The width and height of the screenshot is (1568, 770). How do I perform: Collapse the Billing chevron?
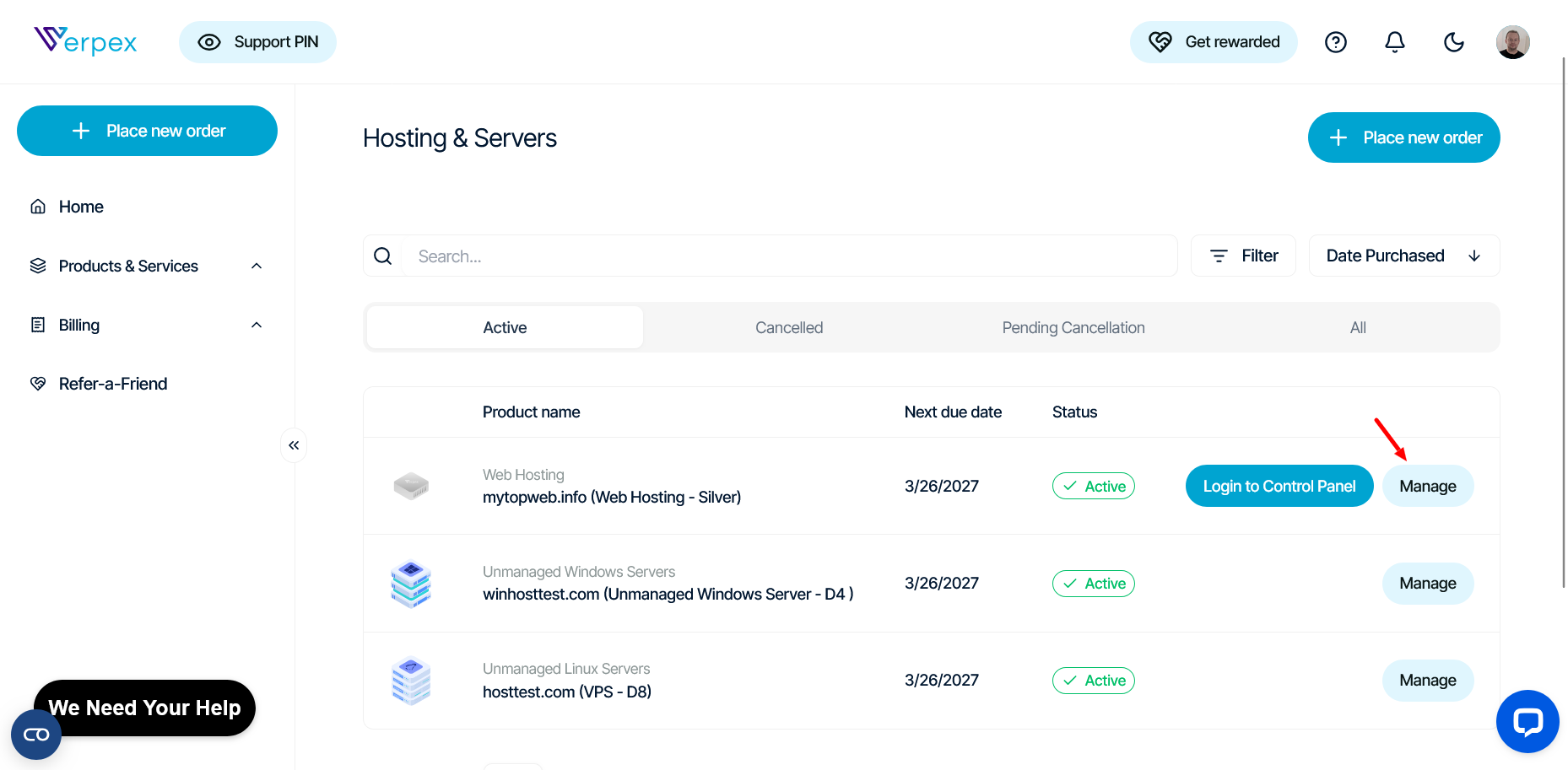click(257, 325)
